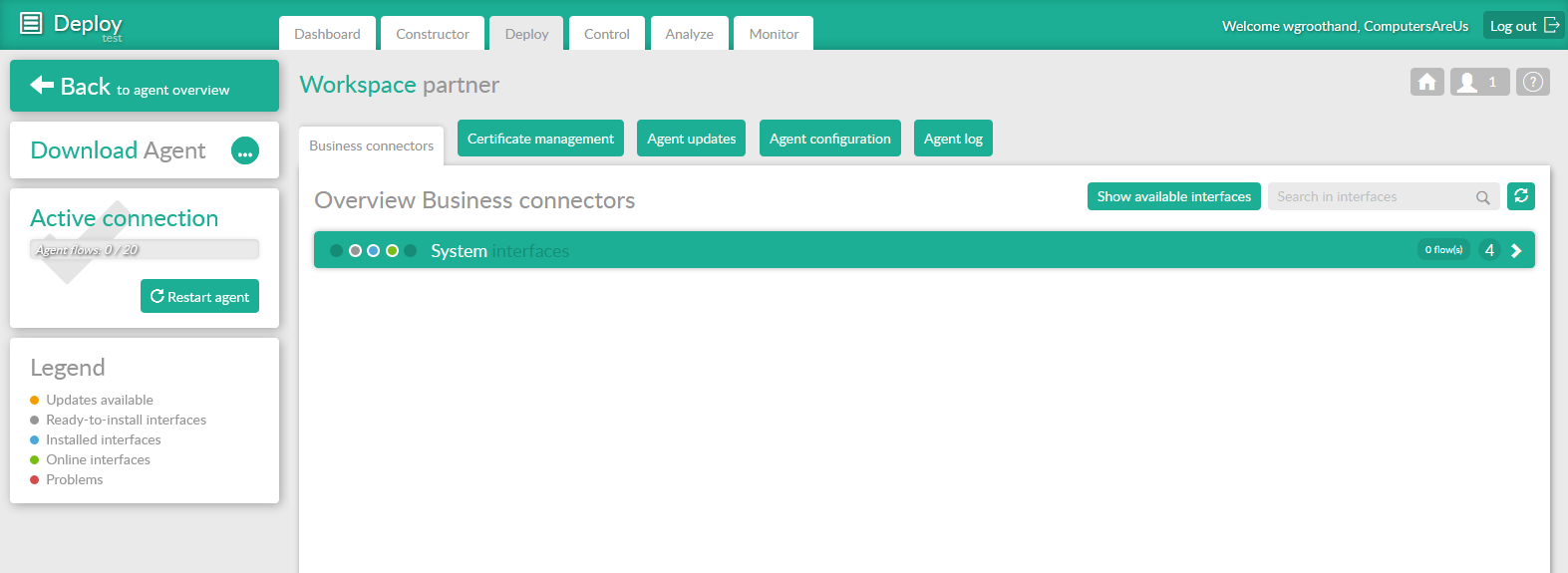Click the help question mark icon

pos(1533,82)
